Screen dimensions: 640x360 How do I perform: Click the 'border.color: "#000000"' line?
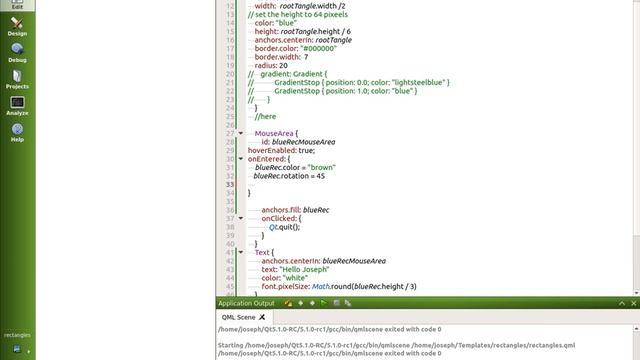coord(296,48)
